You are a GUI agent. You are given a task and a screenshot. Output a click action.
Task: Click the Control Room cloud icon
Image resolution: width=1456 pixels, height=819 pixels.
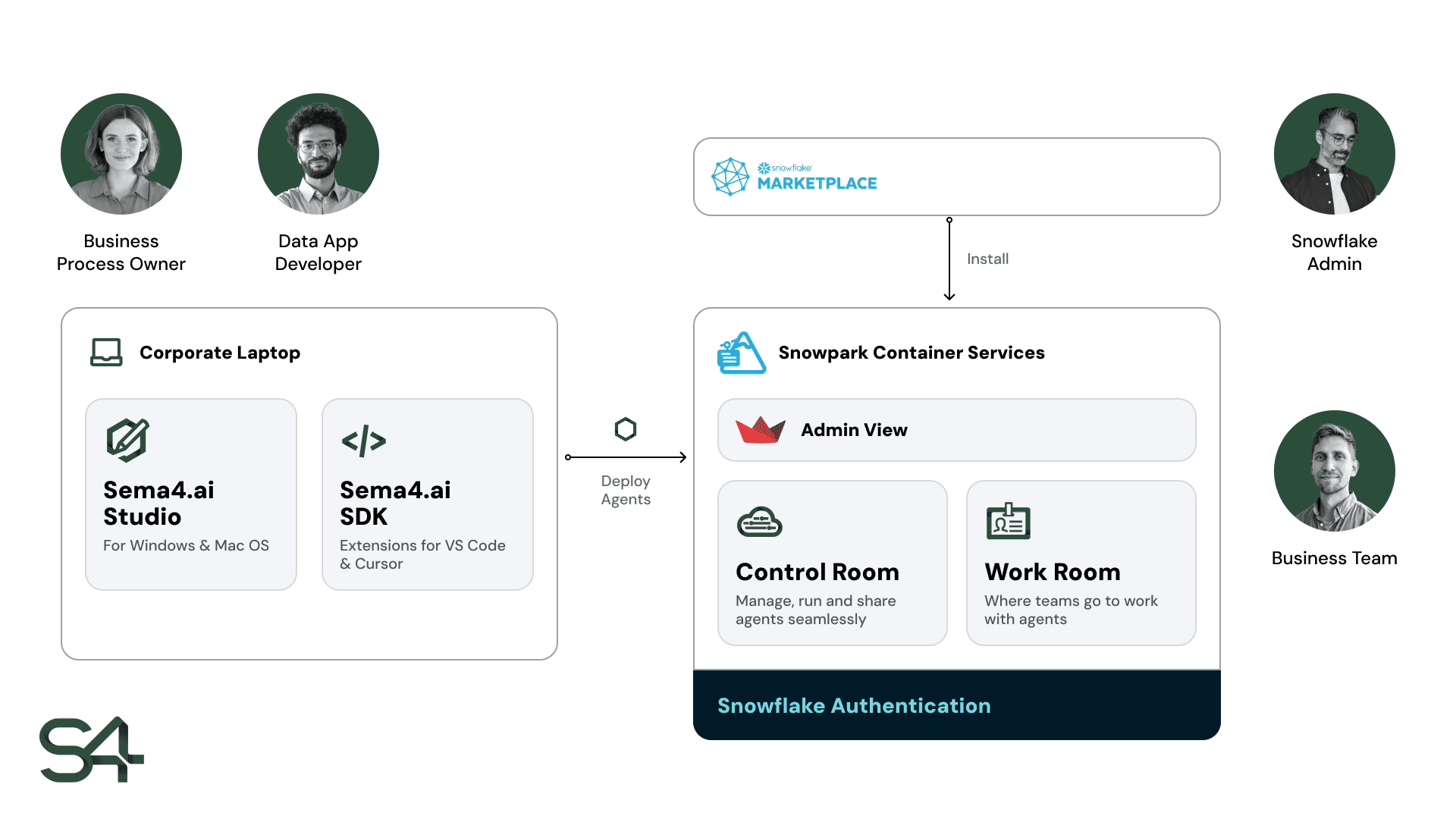[x=759, y=522]
